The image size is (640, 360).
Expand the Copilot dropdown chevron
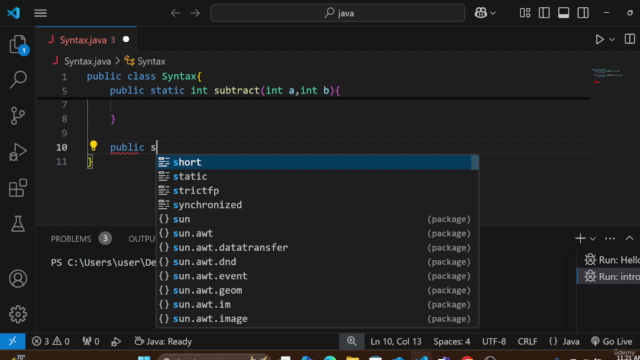point(493,13)
